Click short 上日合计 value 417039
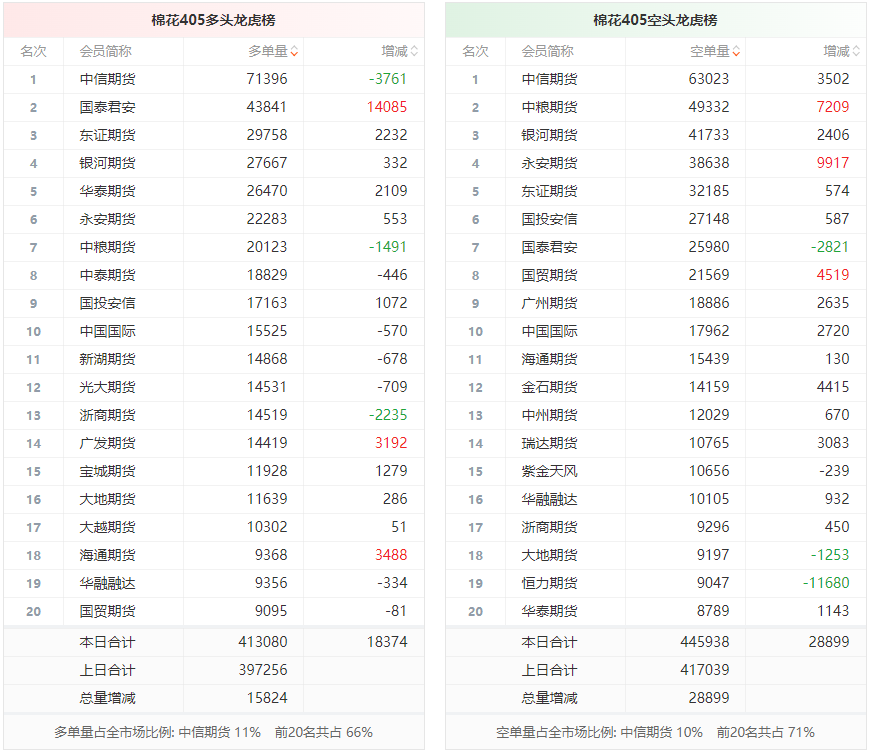The height and width of the screenshot is (753, 870). pos(705,670)
